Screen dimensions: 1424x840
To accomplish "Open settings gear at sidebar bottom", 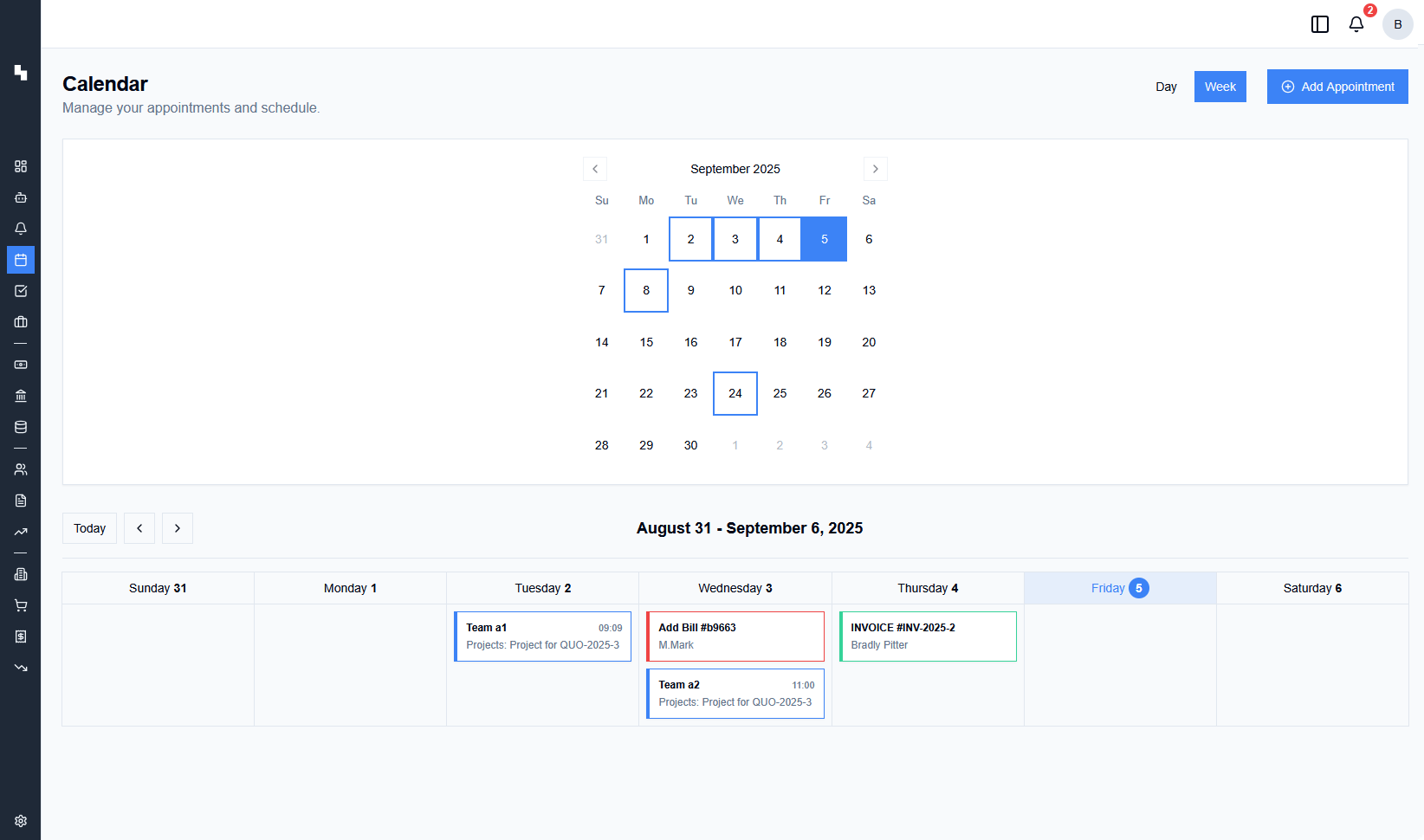I will (21, 821).
